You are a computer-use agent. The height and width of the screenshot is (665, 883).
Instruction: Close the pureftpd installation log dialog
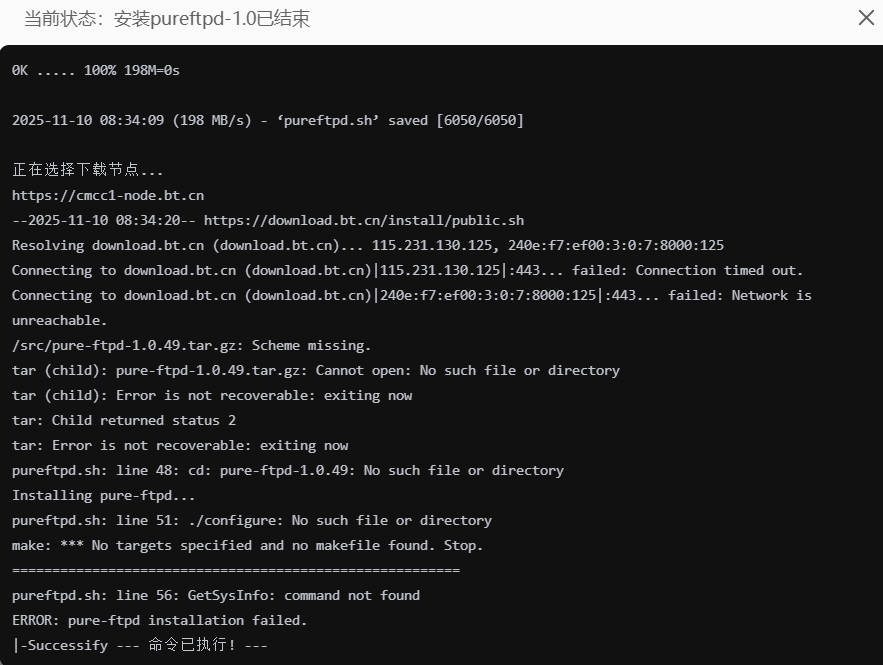pos(866,18)
